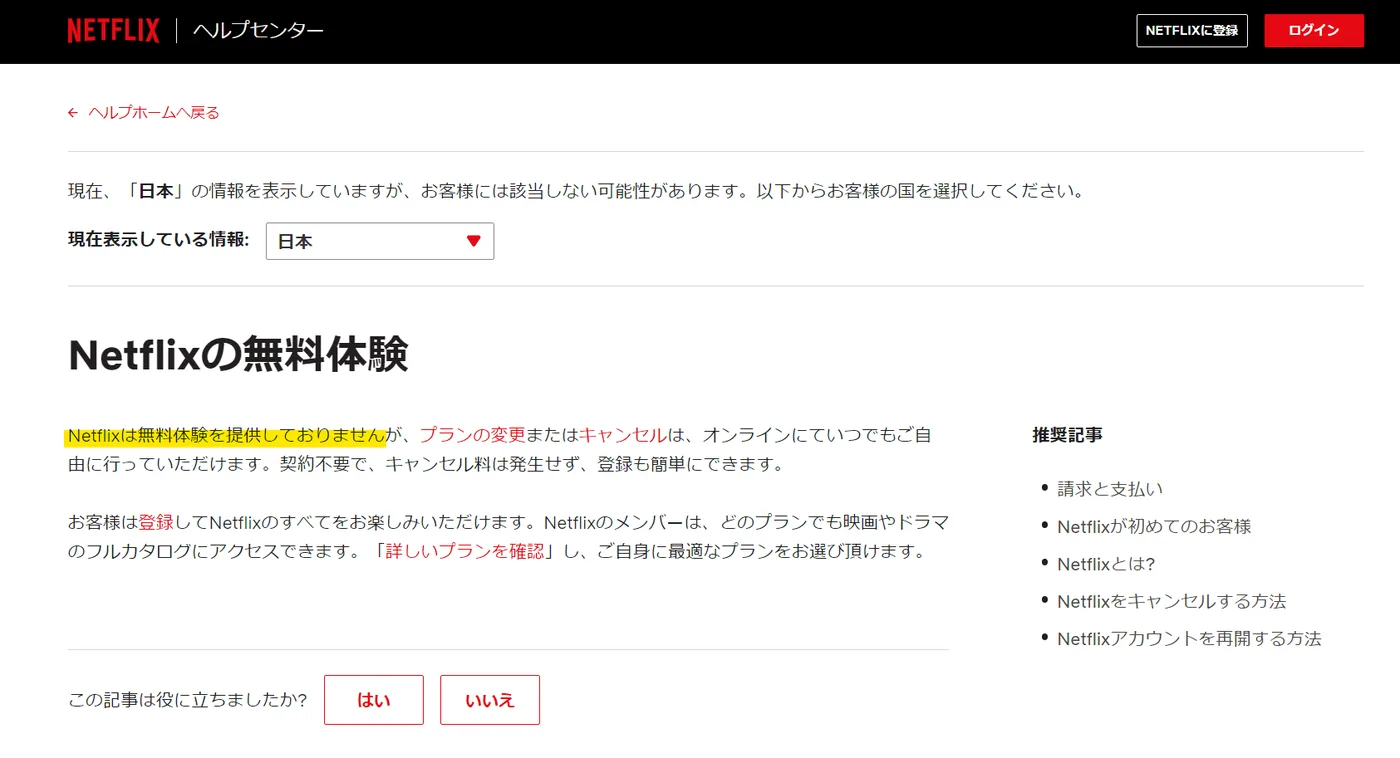Click the highlighted text Netflixは無料体験を提供しておりません
This screenshot has width=1400, height=758.
[x=226, y=435]
